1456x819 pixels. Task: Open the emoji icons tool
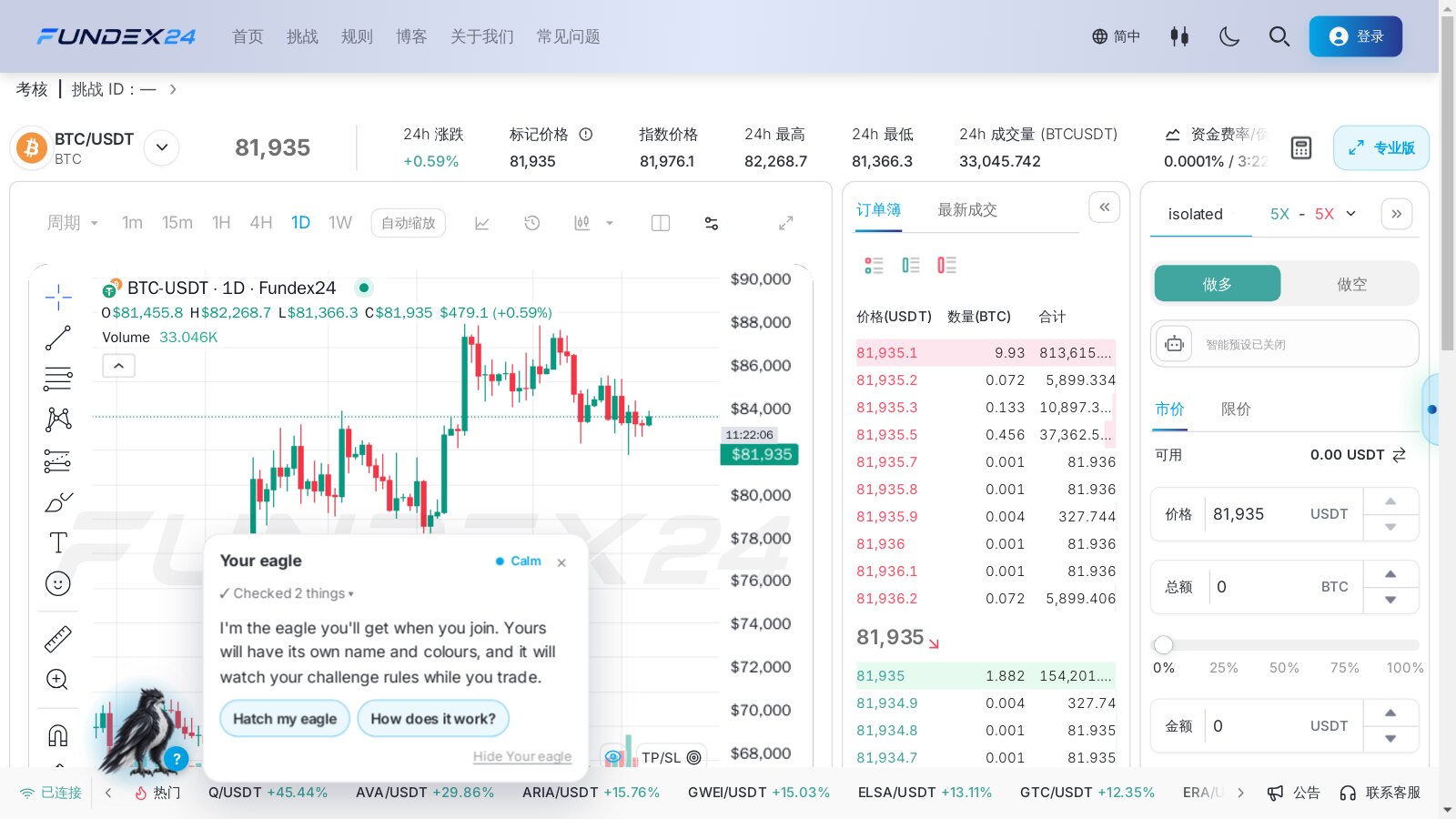tap(58, 583)
